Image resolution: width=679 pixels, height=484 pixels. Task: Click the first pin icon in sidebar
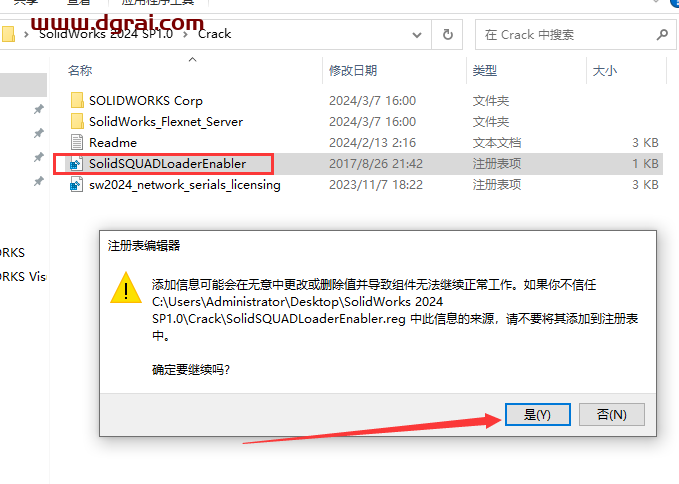[x=39, y=109]
